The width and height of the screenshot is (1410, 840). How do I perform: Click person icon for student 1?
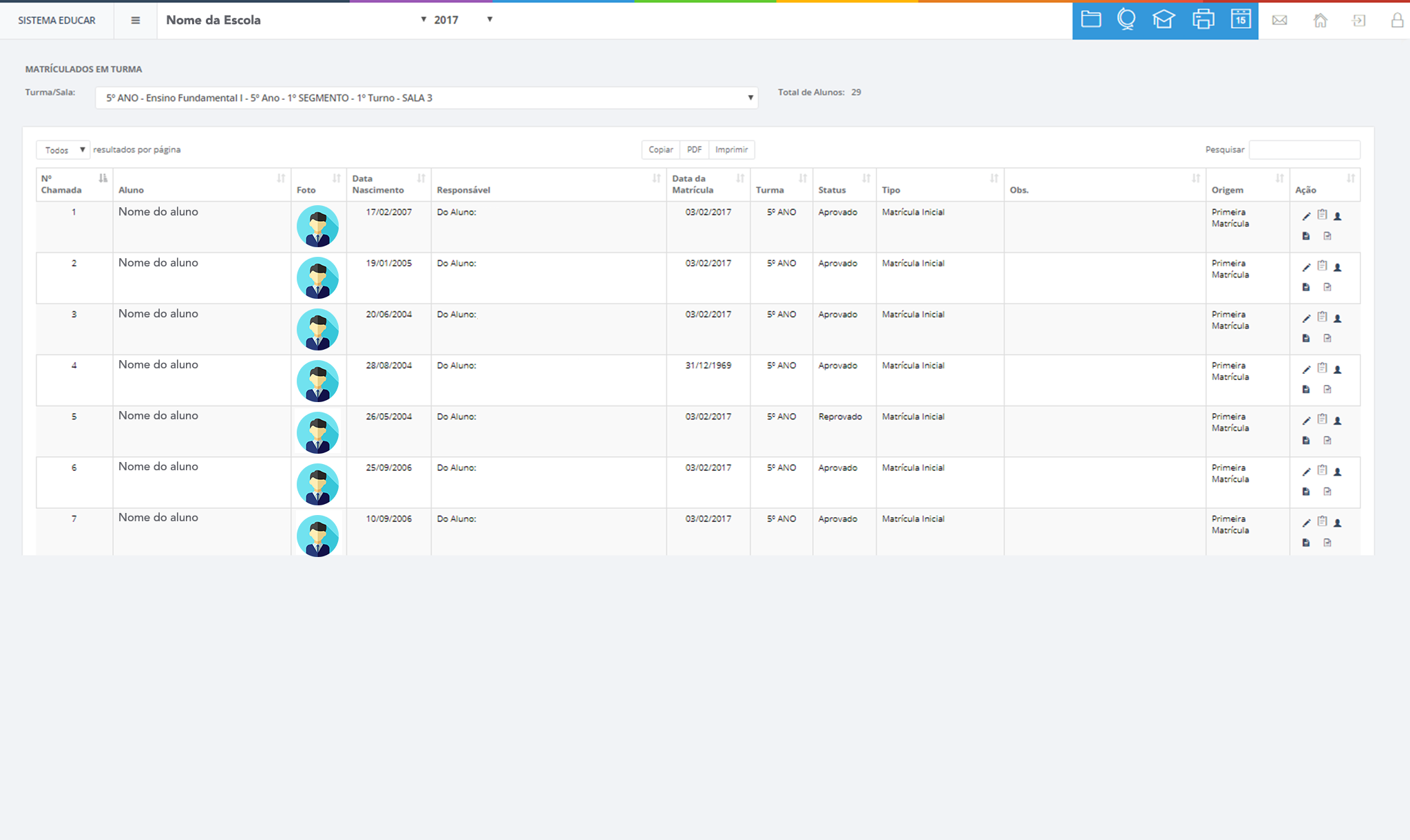point(1338,216)
